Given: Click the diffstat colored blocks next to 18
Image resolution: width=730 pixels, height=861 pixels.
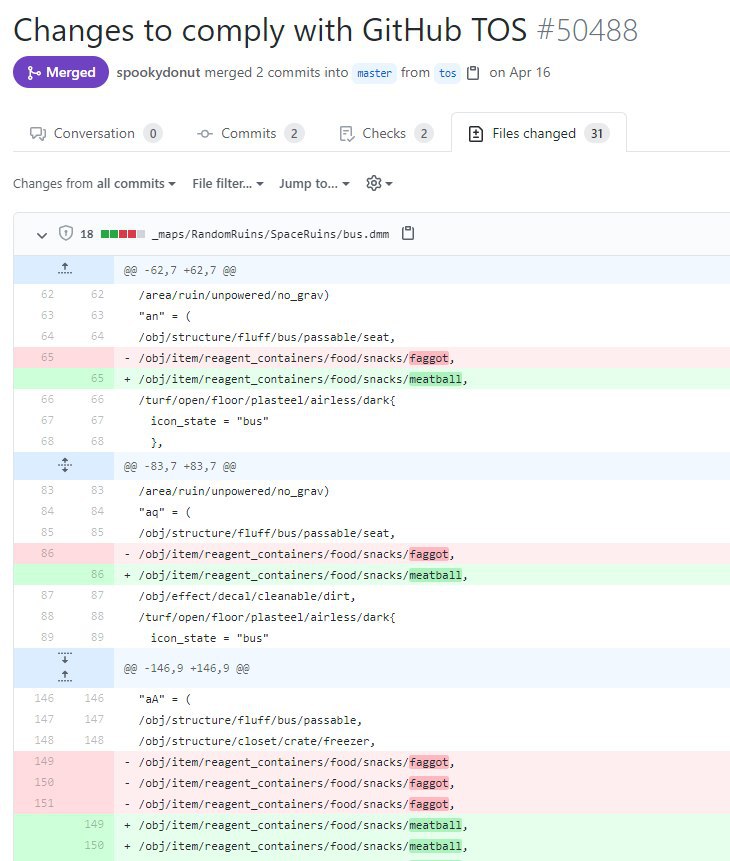Looking at the screenshot, I should (x=123, y=234).
